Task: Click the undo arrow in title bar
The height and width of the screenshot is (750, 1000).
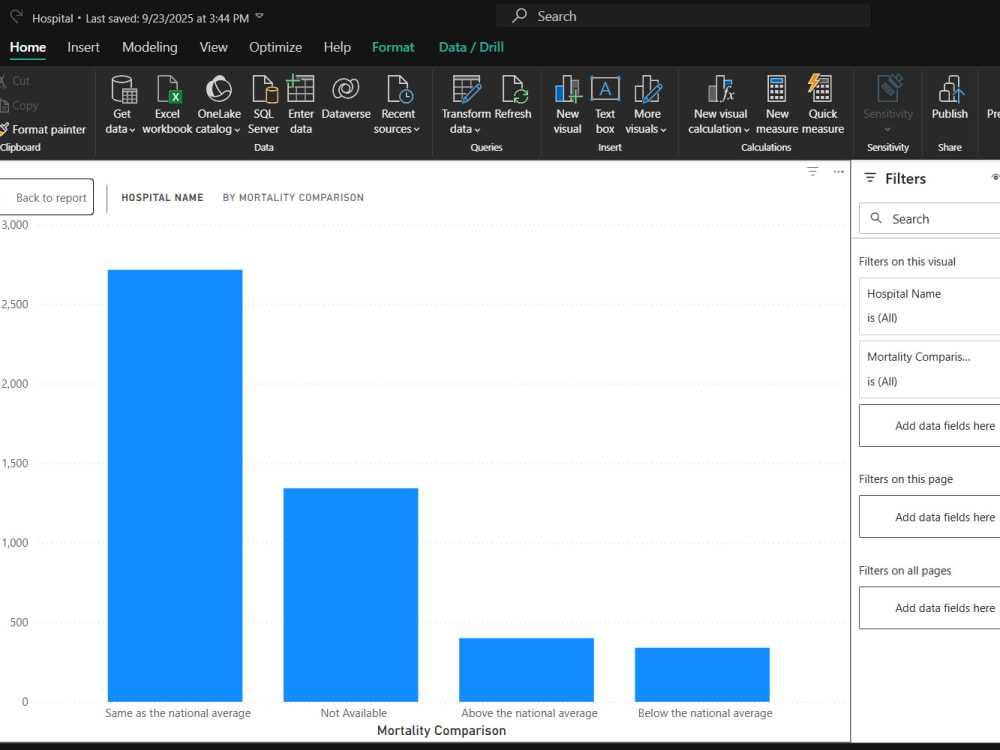Action: point(17,17)
